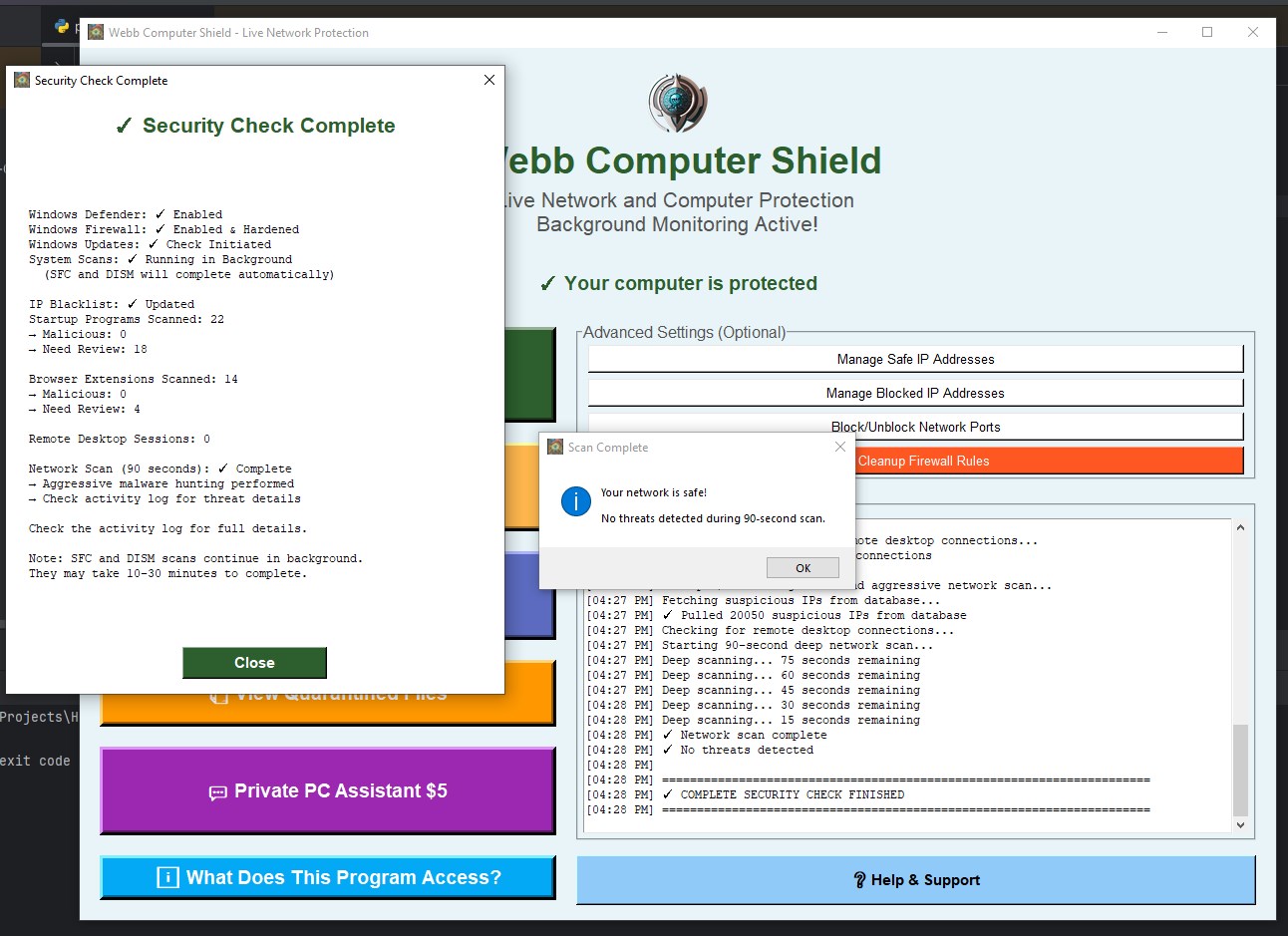Click the info icon on What Does This Program Access
Screen dimensions: 1288x936
[x=166, y=877]
